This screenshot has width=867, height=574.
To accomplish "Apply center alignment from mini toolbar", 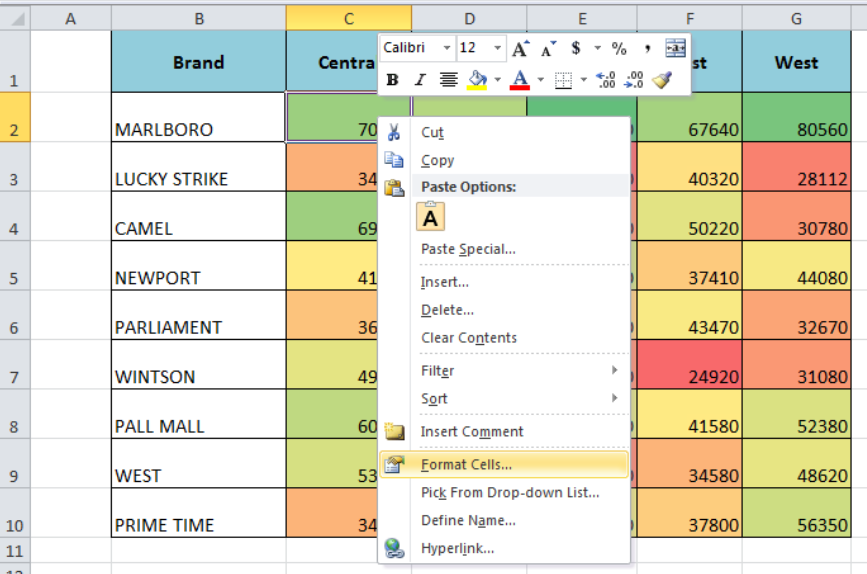I will pos(448,80).
